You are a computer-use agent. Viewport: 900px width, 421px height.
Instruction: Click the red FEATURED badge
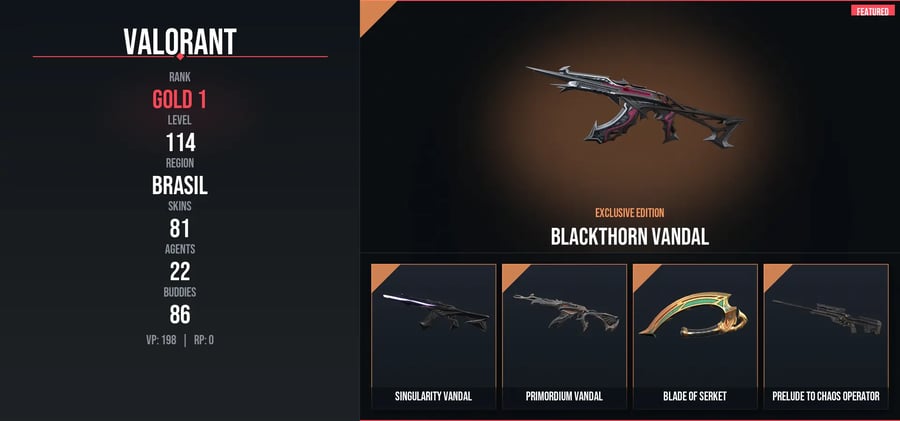[872, 11]
